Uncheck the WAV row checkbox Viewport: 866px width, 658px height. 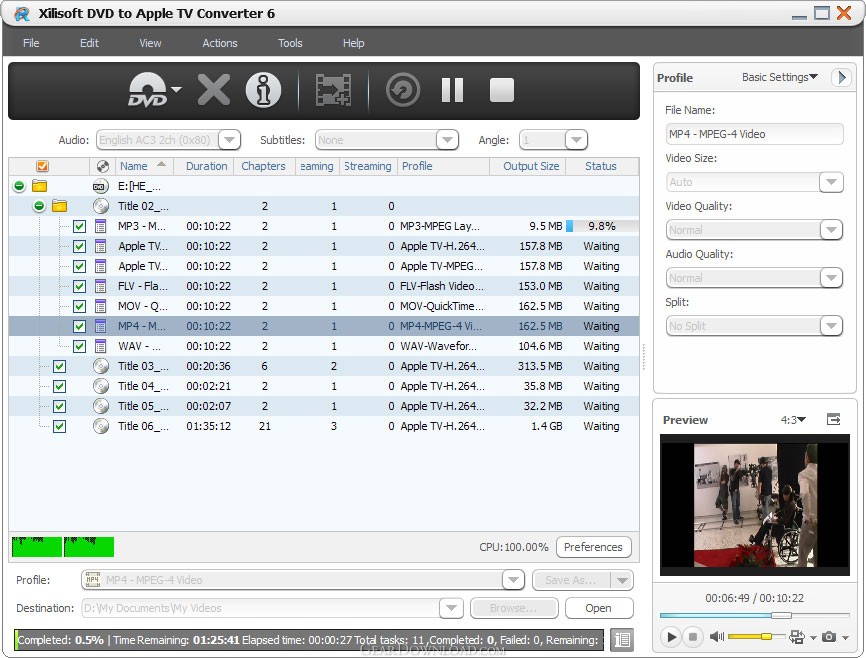point(80,346)
